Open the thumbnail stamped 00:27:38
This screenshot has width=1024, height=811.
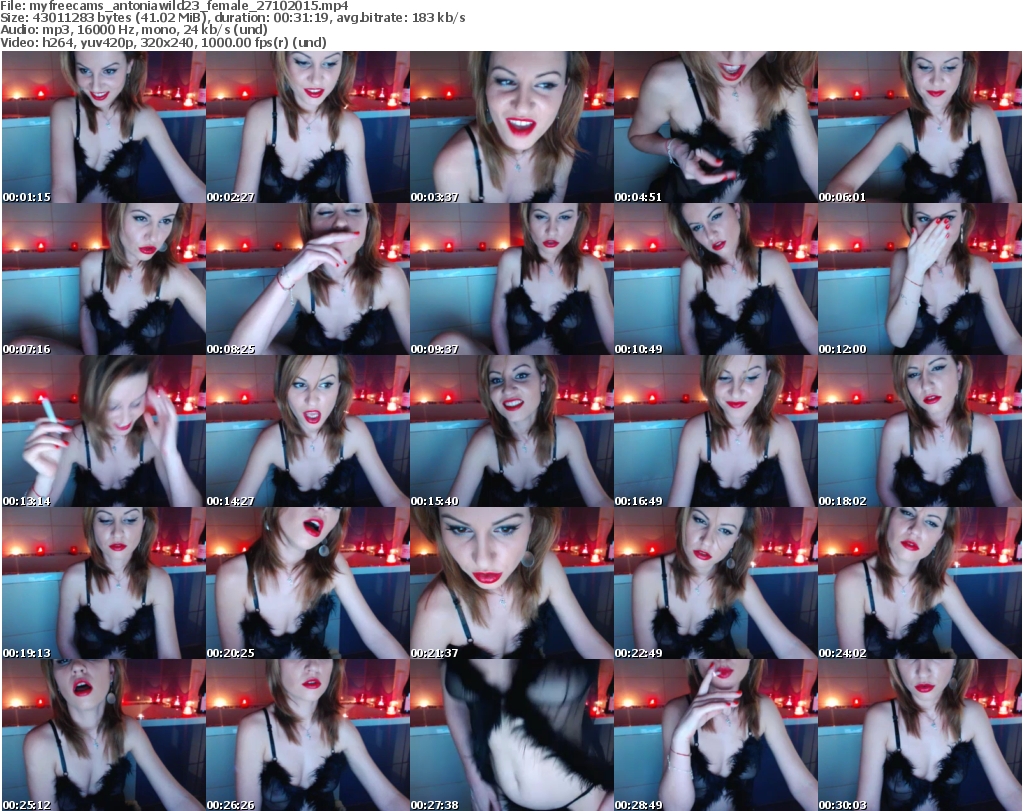pos(511,735)
